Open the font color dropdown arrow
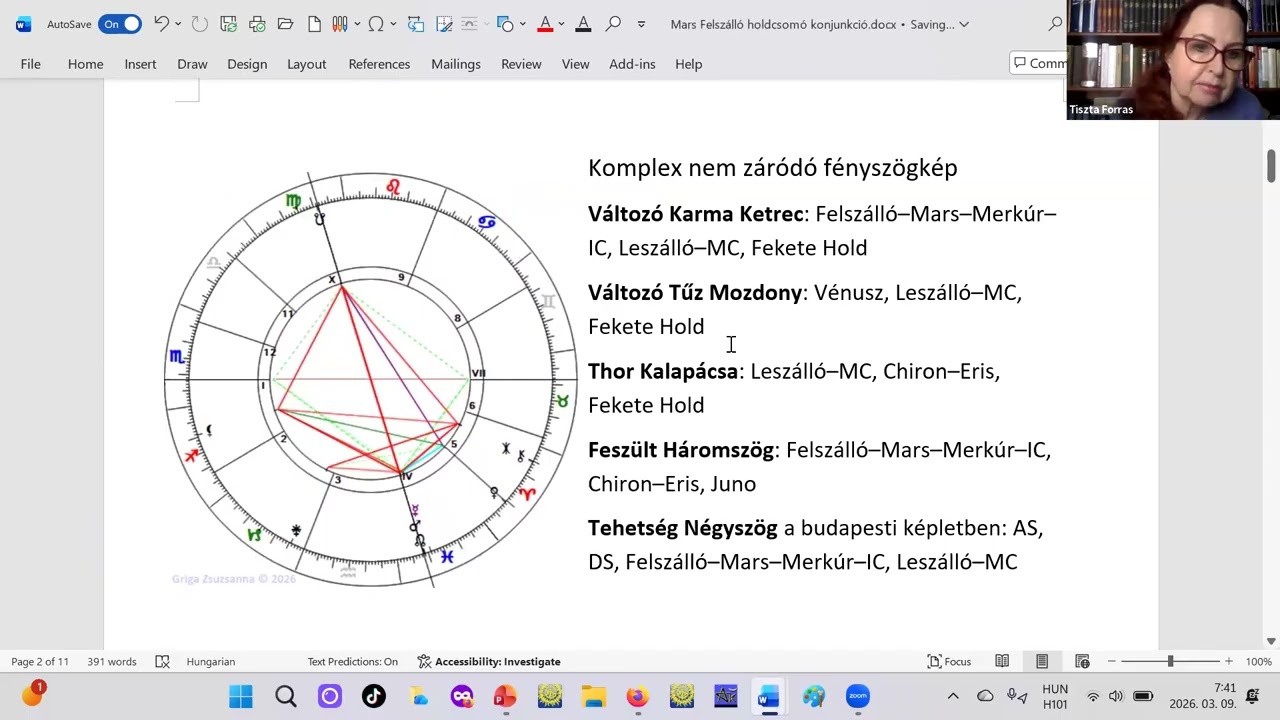This screenshot has width=1280, height=720. click(561, 24)
